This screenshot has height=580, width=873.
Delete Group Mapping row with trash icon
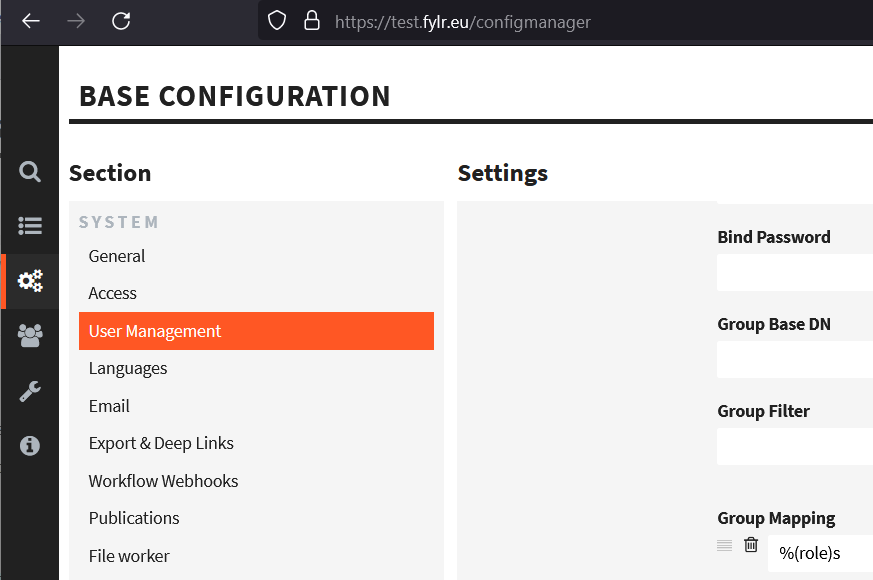point(751,545)
